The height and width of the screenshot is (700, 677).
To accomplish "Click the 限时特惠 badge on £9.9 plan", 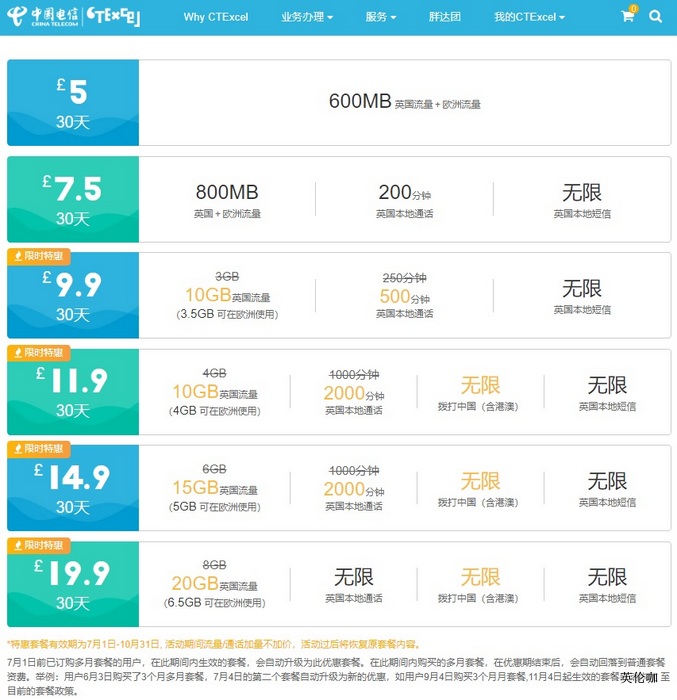I will (36, 256).
